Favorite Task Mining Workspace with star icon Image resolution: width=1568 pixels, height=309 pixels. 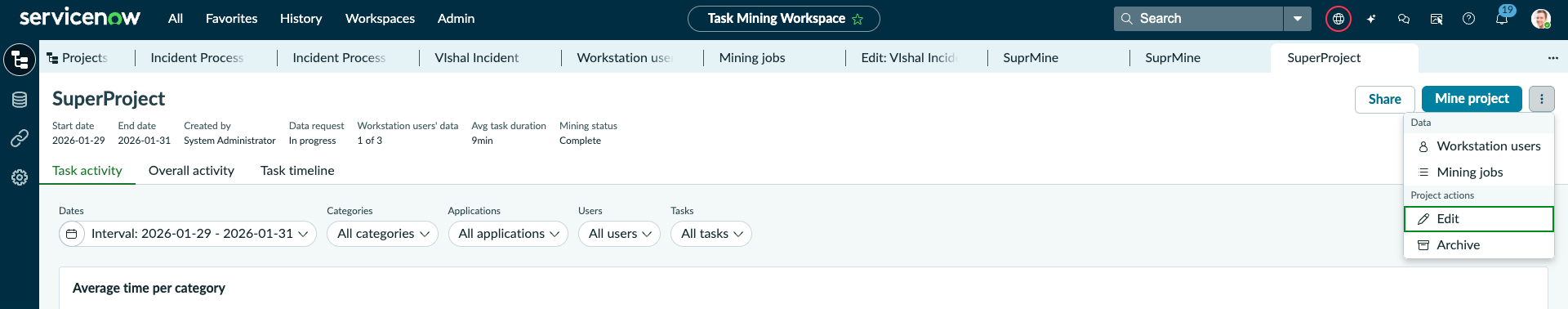click(857, 19)
